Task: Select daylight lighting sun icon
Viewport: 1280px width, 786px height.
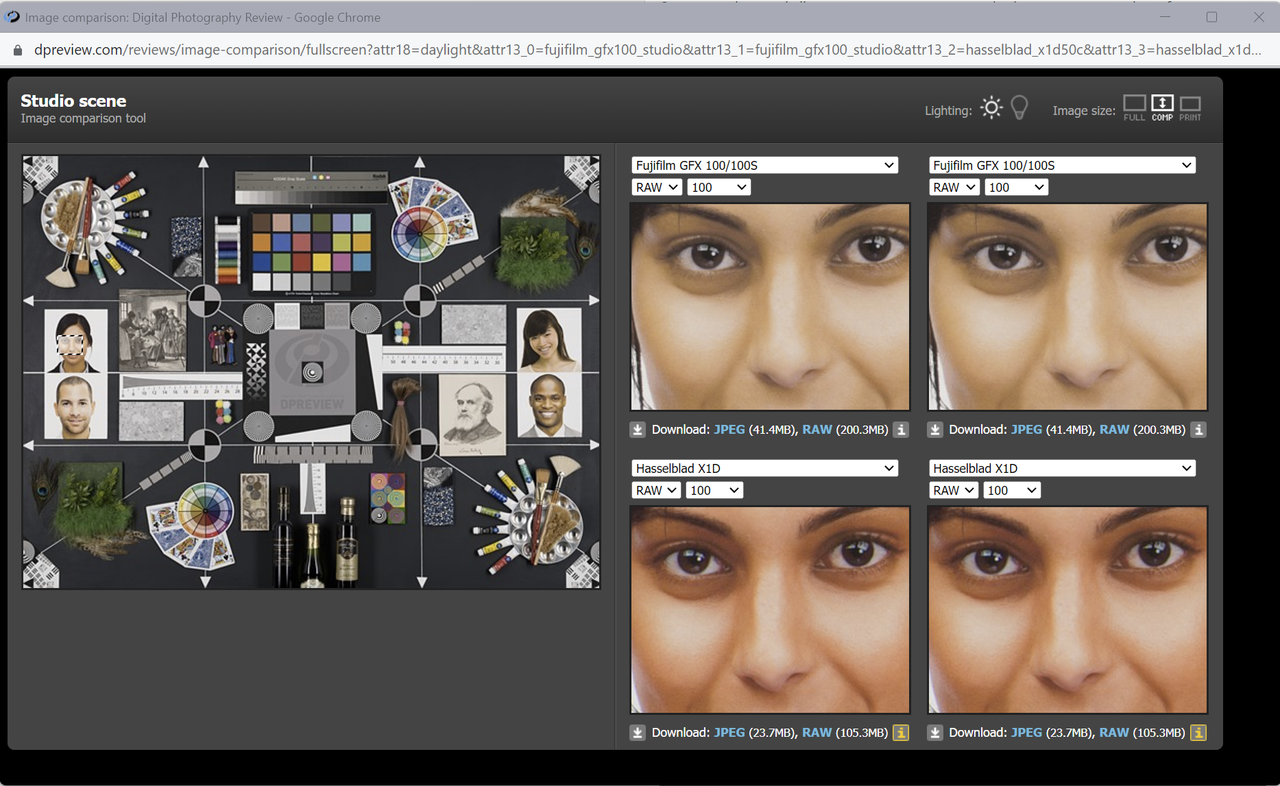Action: pyautogui.click(x=991, y=108)
